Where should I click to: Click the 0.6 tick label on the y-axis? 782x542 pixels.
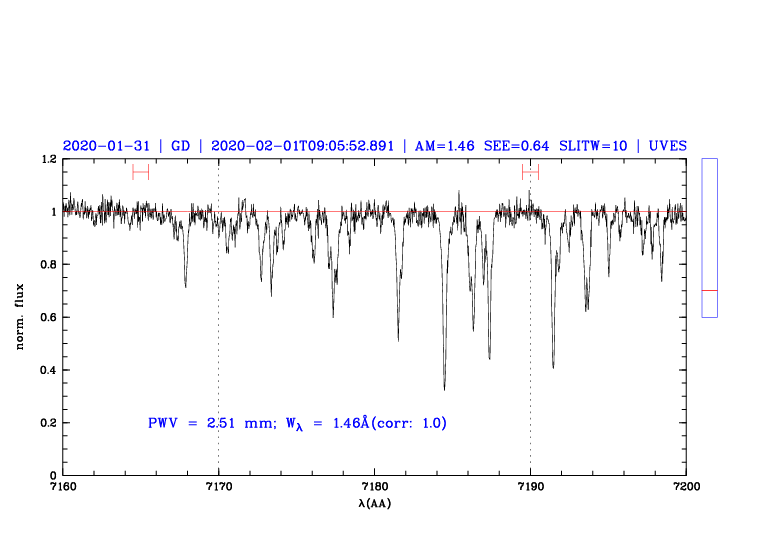coord(46,318)
